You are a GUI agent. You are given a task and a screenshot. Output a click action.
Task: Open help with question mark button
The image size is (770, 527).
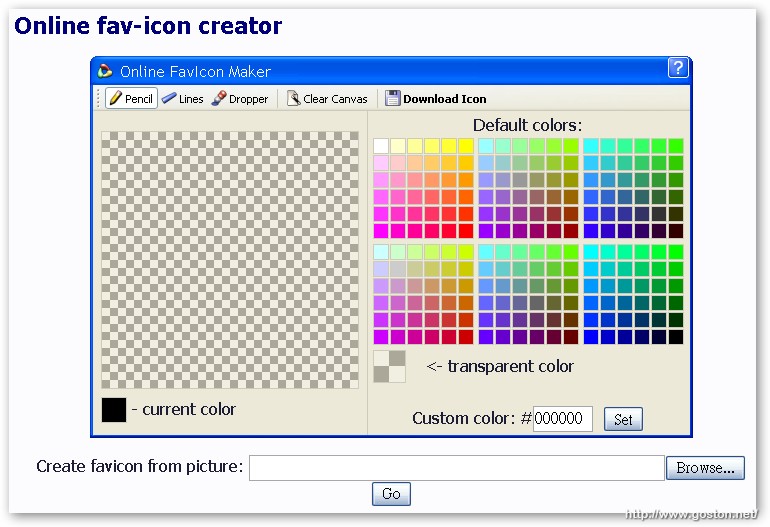(678, 67)
